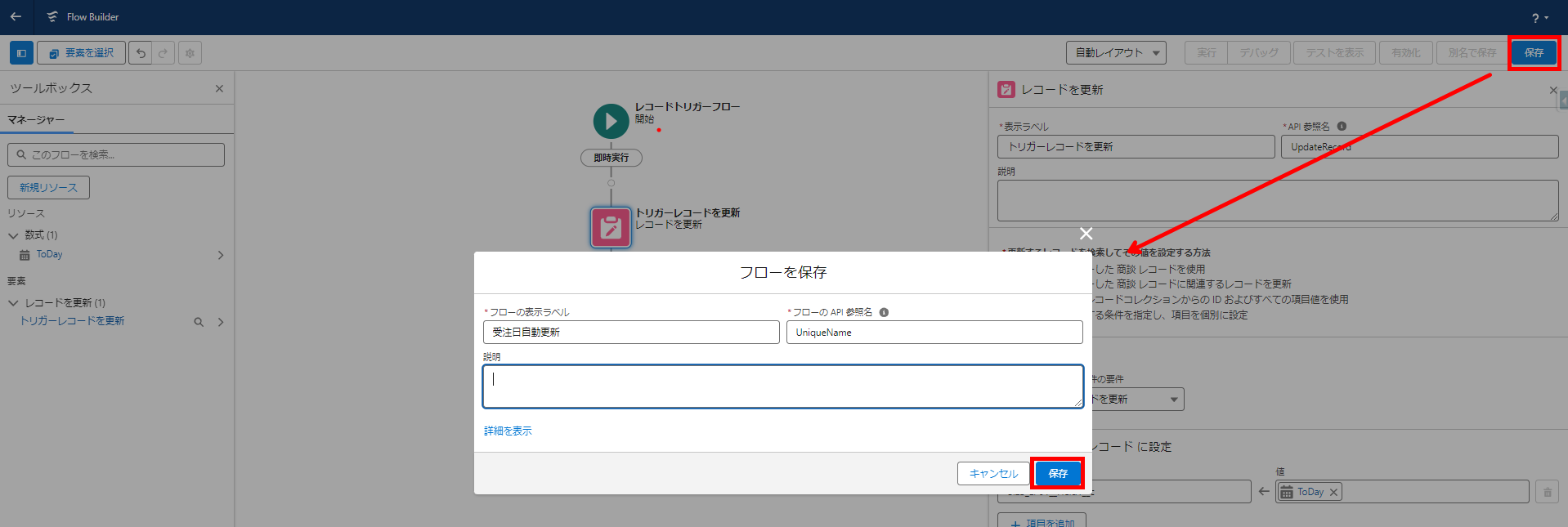Click the API 参照名 field in right panel

1419,146
